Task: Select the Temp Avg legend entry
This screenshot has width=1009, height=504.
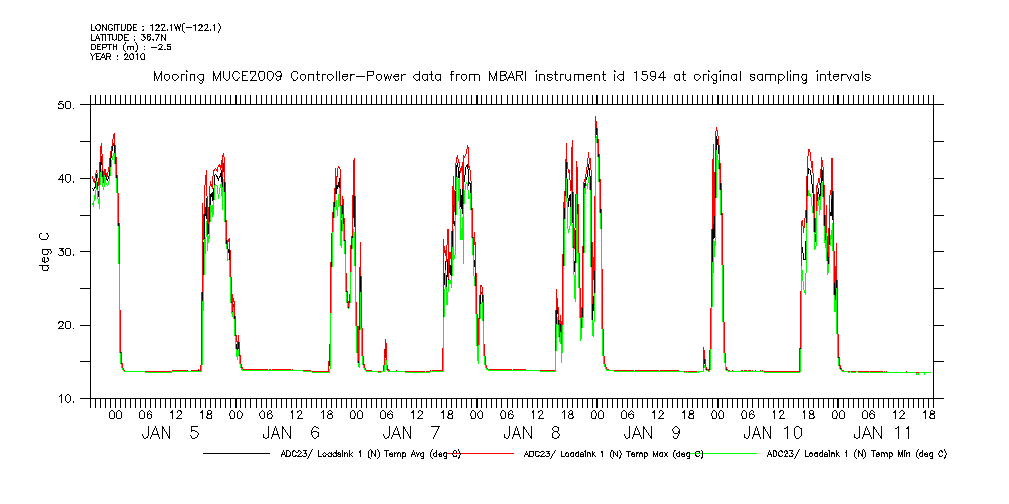Action: click(369, 453)
